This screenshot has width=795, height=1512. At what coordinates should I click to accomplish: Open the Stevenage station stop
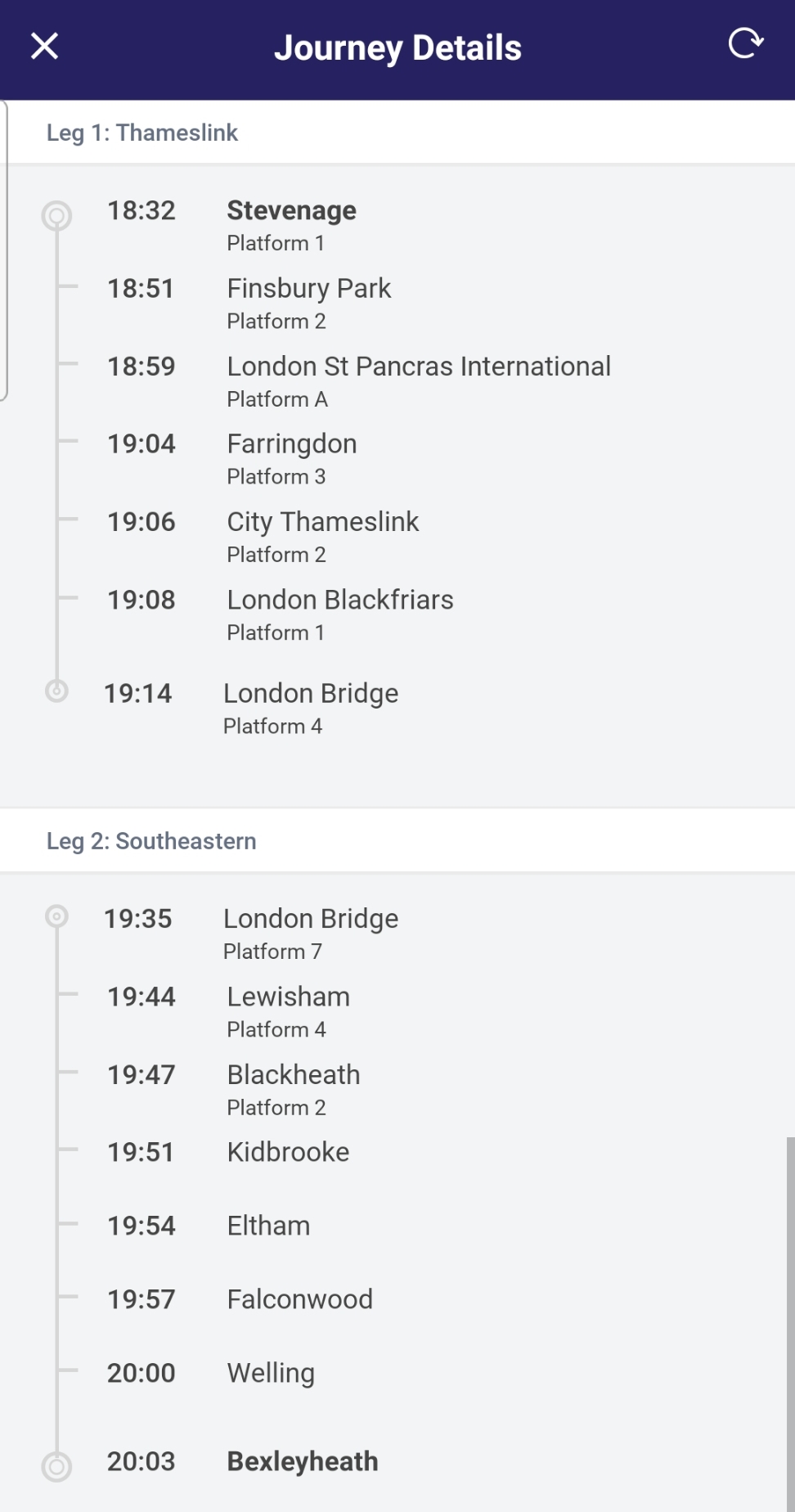(291, 211)
